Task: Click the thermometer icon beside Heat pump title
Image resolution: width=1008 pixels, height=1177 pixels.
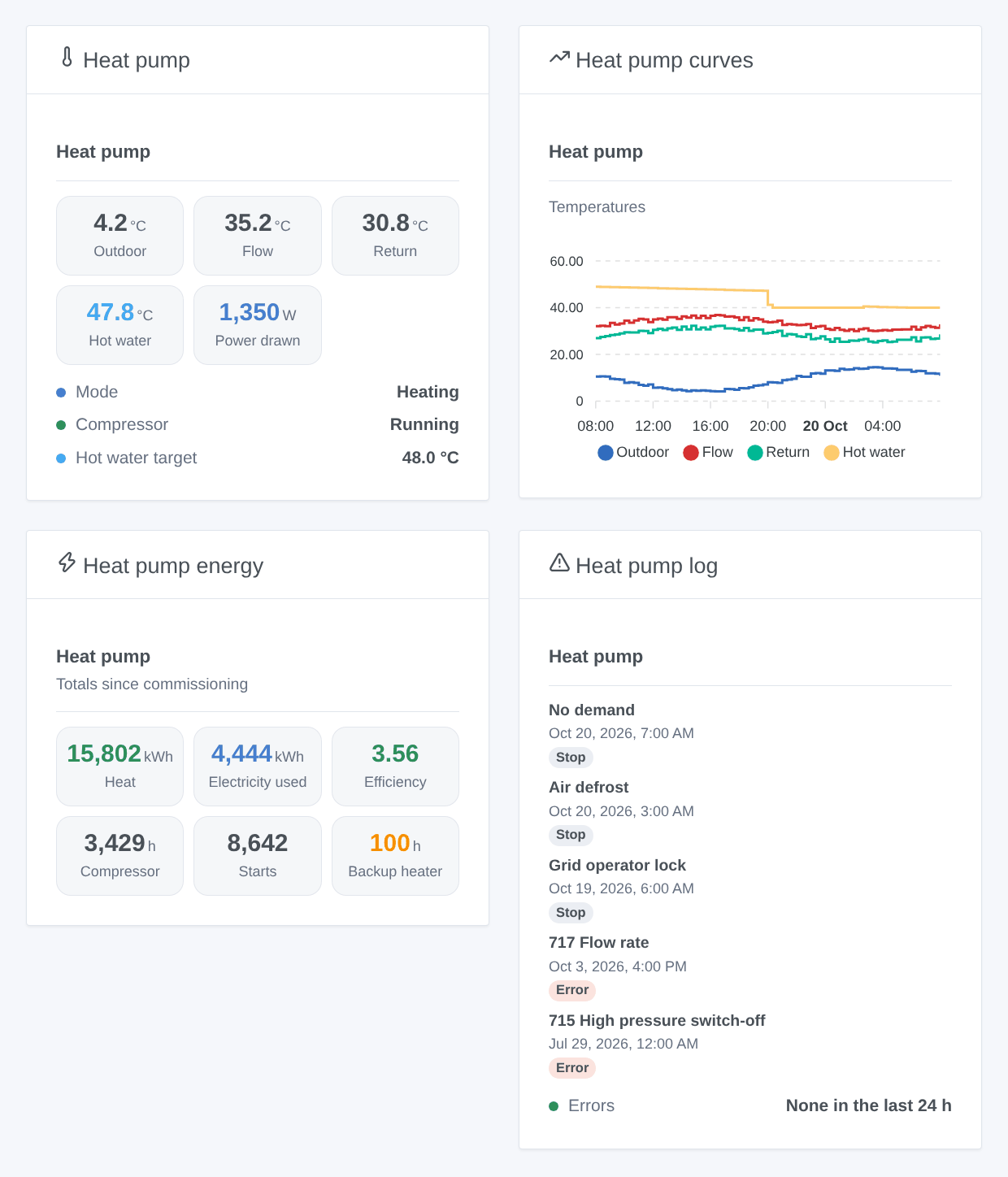Action: click(x=67, y=58)
